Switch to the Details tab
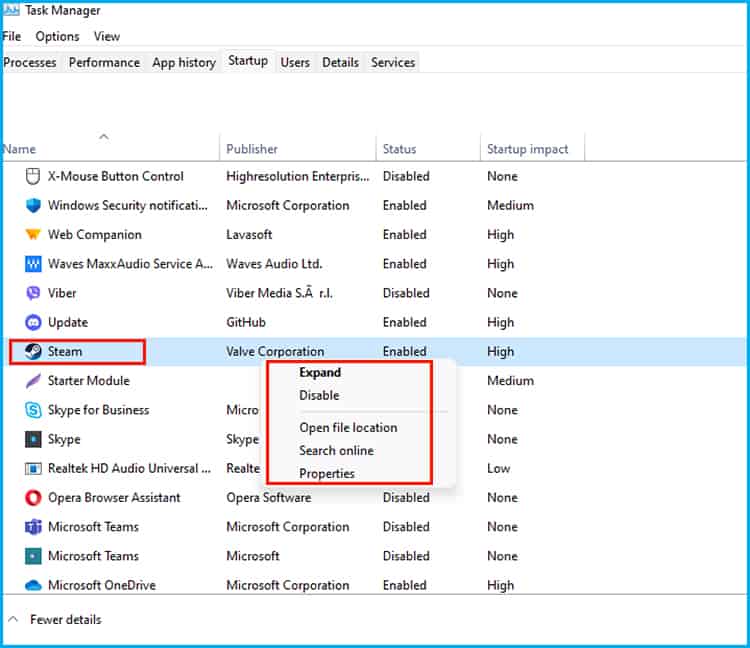Viewport: 750px width, 648px height. [x=340, y=63]
